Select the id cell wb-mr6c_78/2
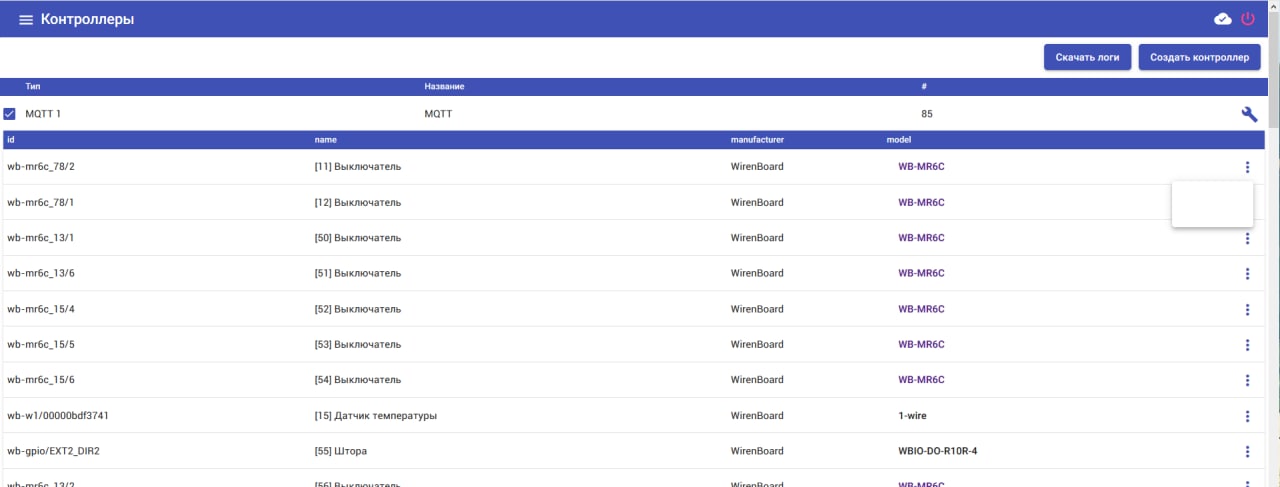1280x487 pixels. click(x=41, y=167)
